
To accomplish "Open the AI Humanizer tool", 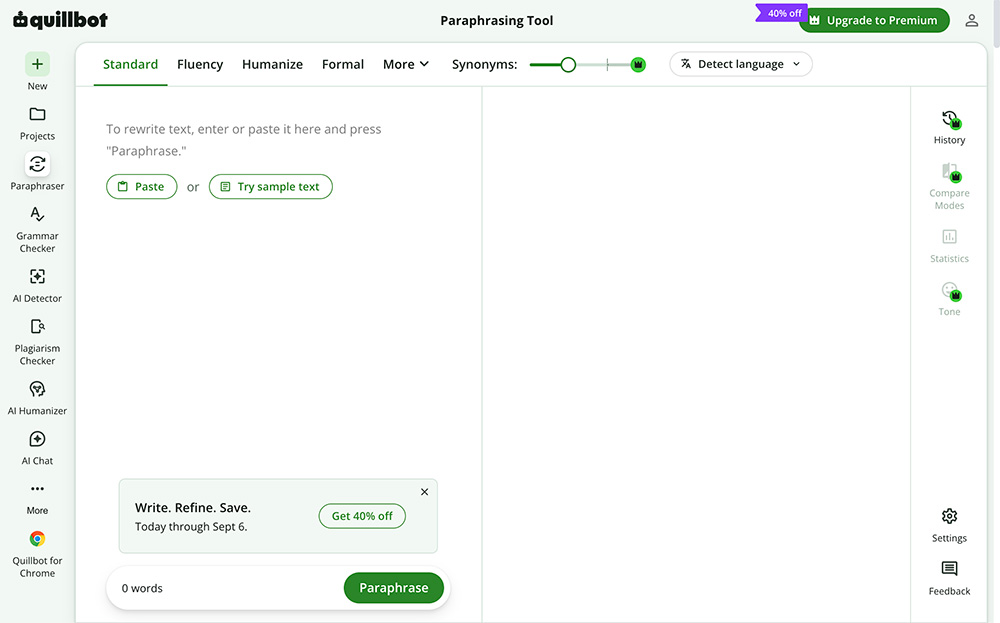I will pyautogui.click(x=37, y=398).
